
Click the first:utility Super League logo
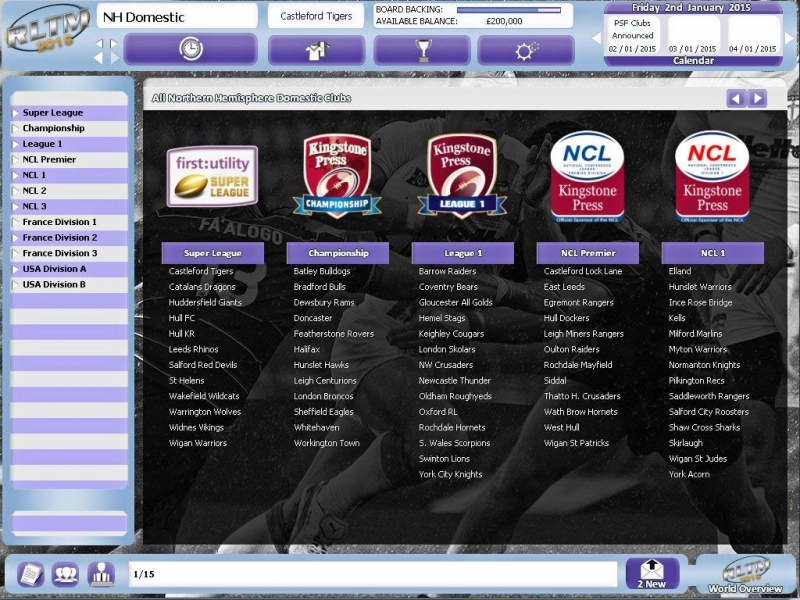tap(212, 176)
